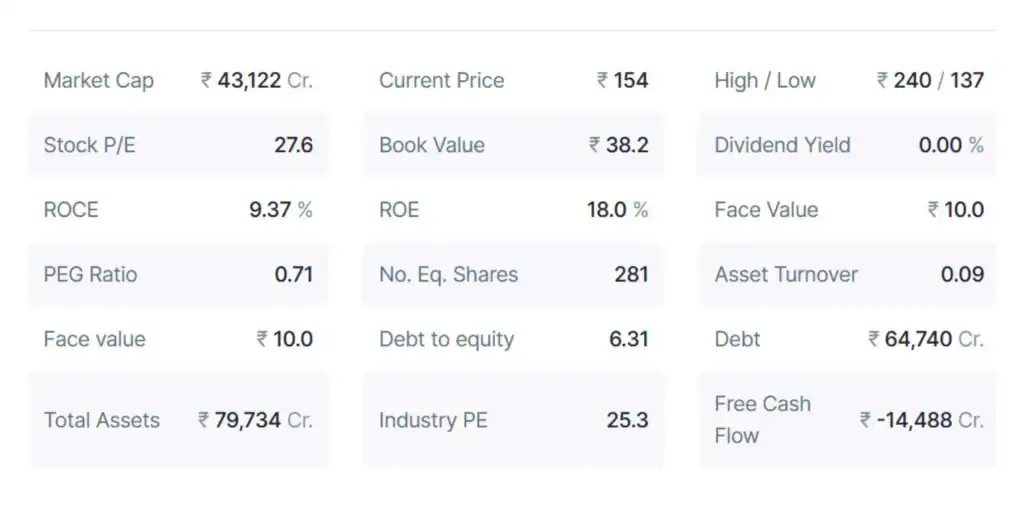Select the Industry PE value 25.3

(x=627, y=421)
